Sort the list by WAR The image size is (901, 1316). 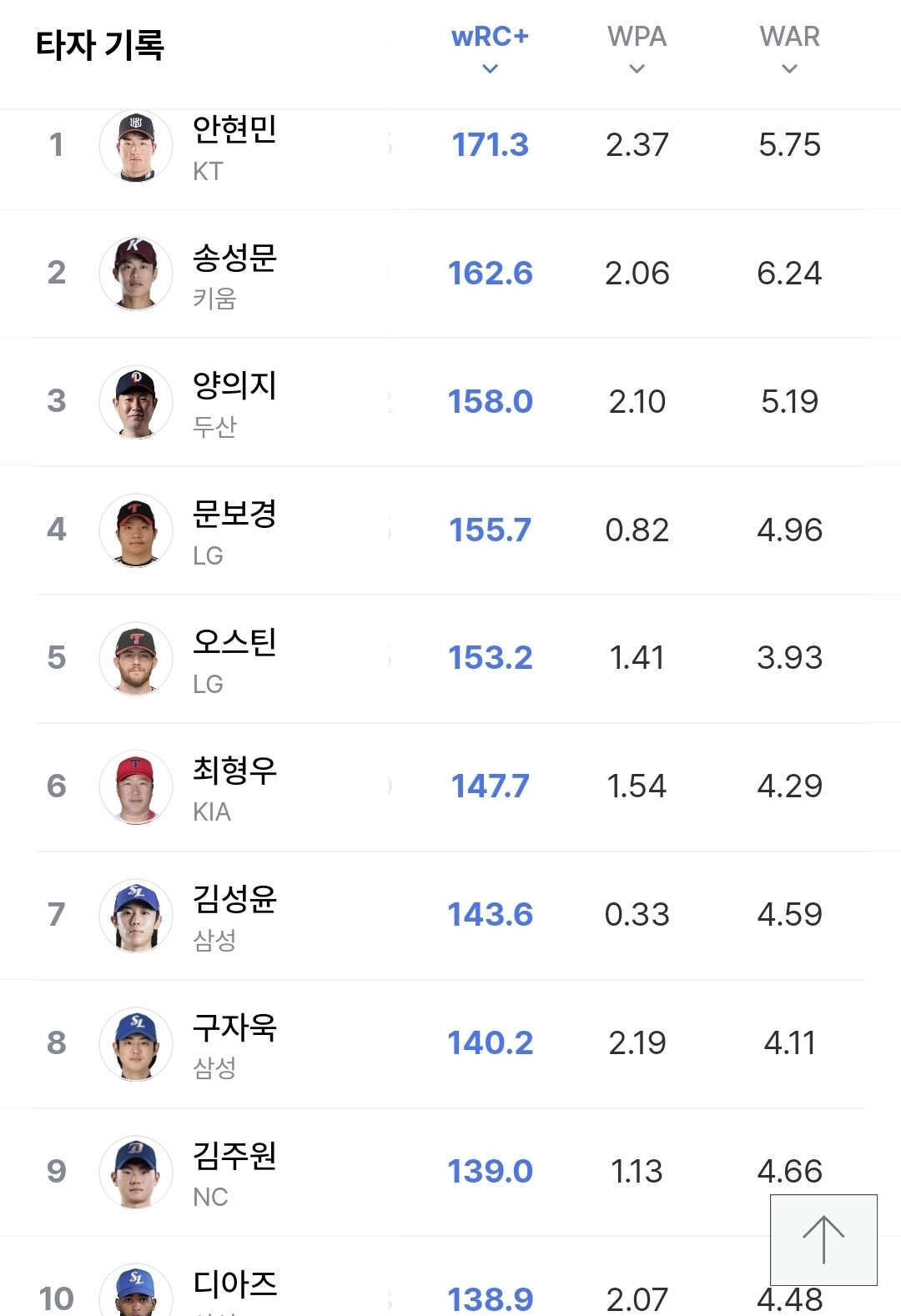(x=789, y=48)
